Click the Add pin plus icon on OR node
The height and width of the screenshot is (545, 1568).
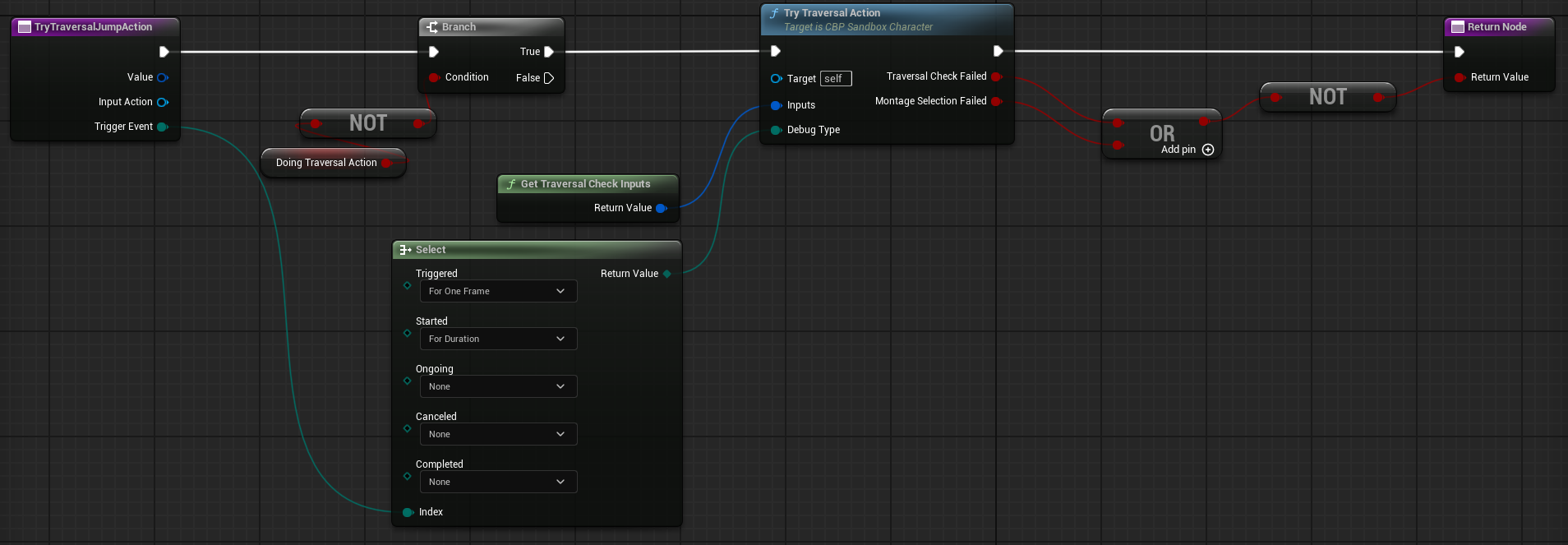(1207, 150)
